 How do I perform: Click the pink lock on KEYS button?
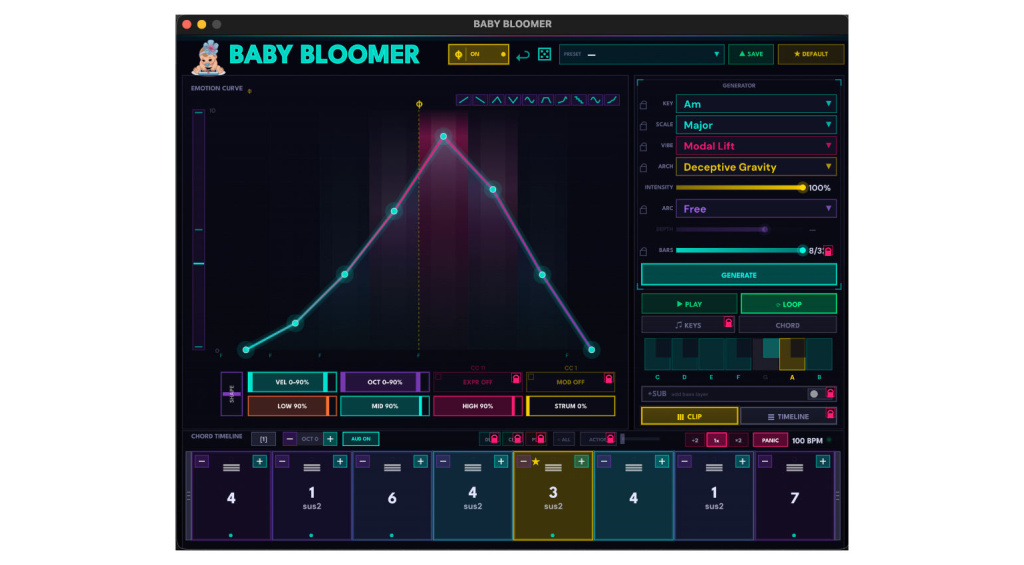tap(728, 322)
